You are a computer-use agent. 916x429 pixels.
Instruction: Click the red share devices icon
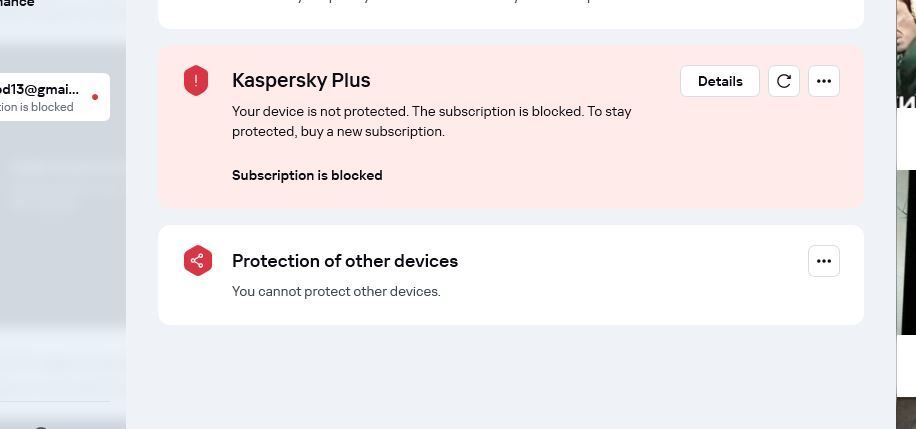pos(198,261)
